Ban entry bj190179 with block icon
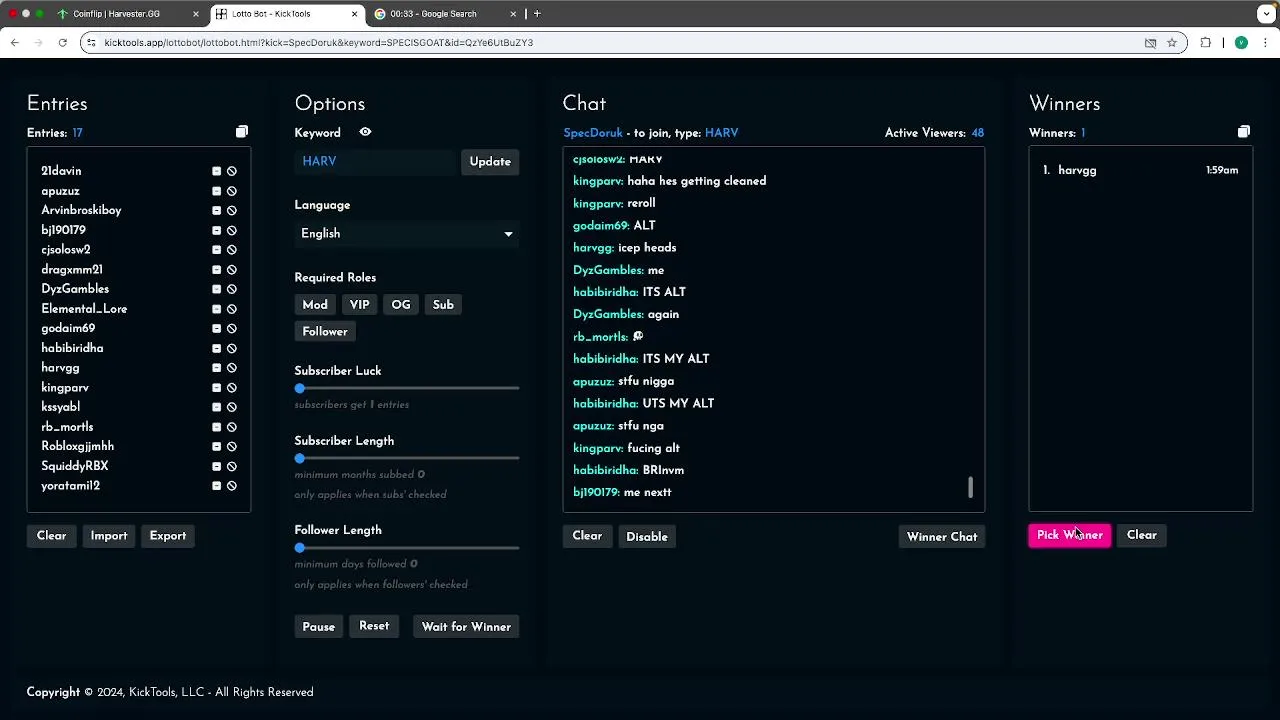1280x720 pixels. (232, 230)
